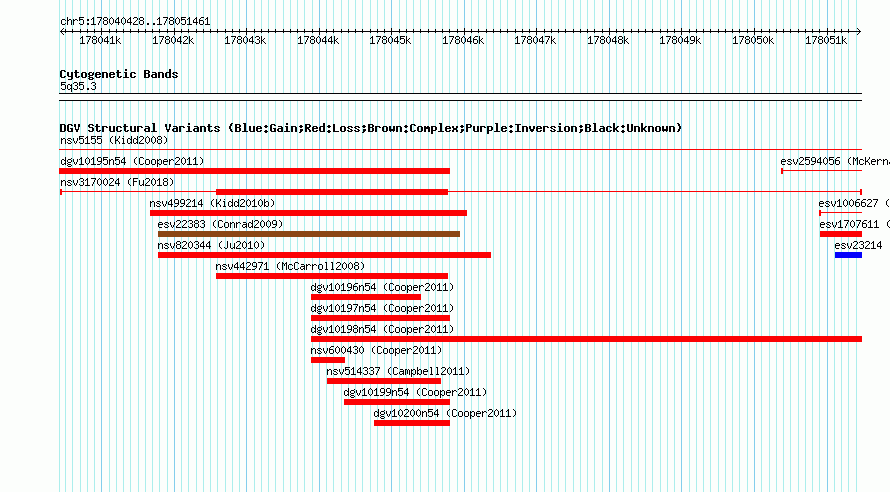Screen dimensions: 890x492
Task: Click the 178046k ruler tick label
Action: [x=463, y=40]
